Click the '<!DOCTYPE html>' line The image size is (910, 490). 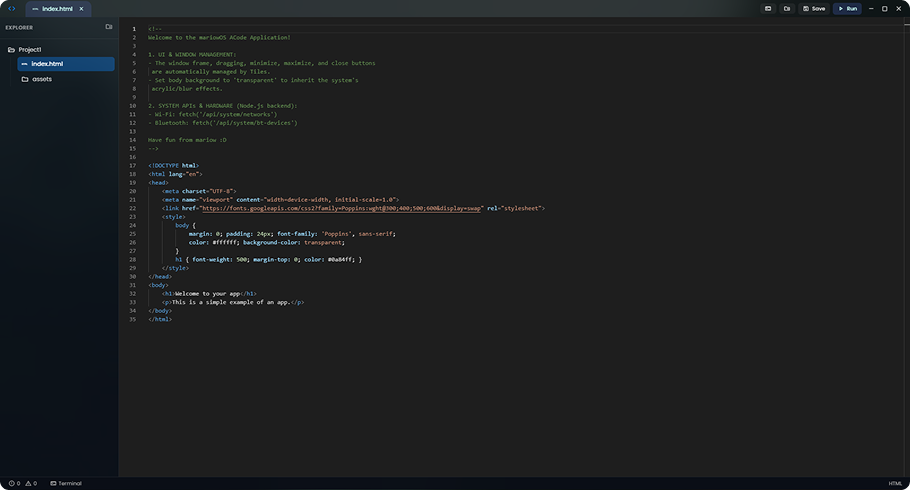(x=173, y=165)
